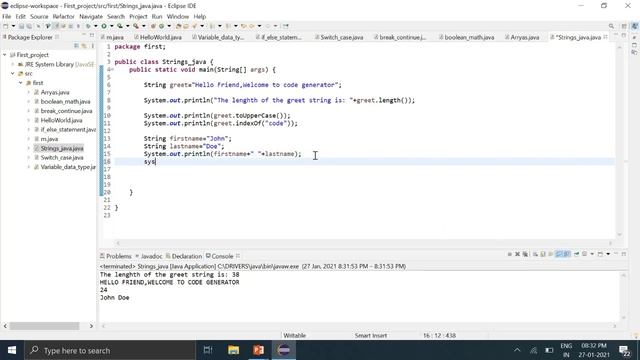Click the External Tools run icon
This screenshot has width=640, height=360.
[136, 26]
